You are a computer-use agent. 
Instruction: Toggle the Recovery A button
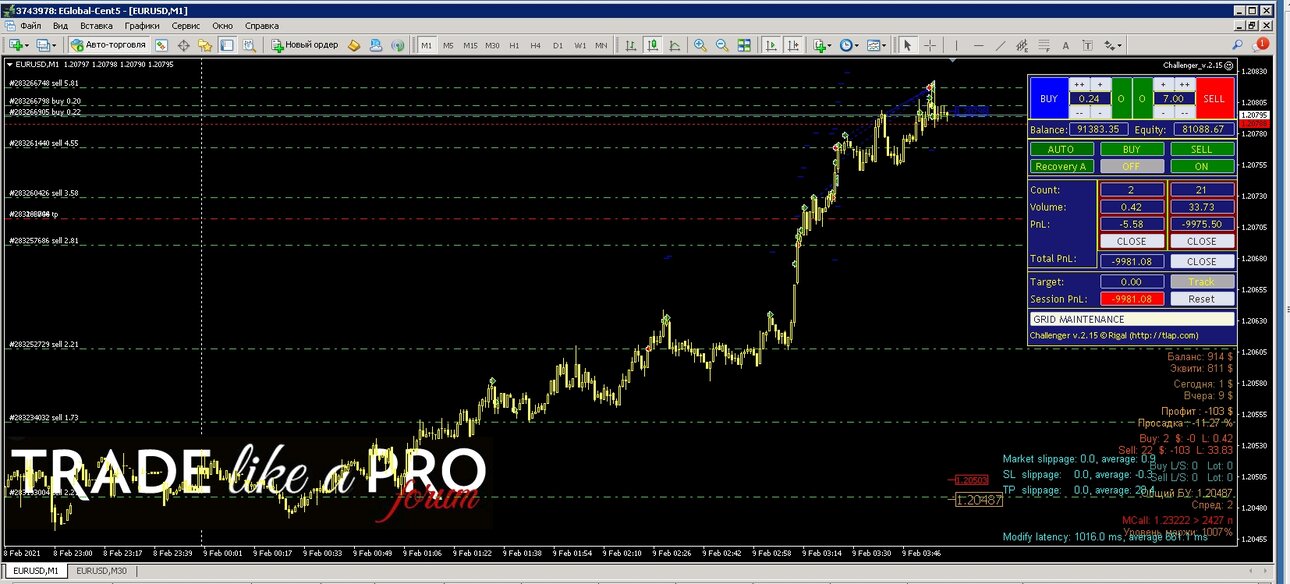[x=1060, y=166]
